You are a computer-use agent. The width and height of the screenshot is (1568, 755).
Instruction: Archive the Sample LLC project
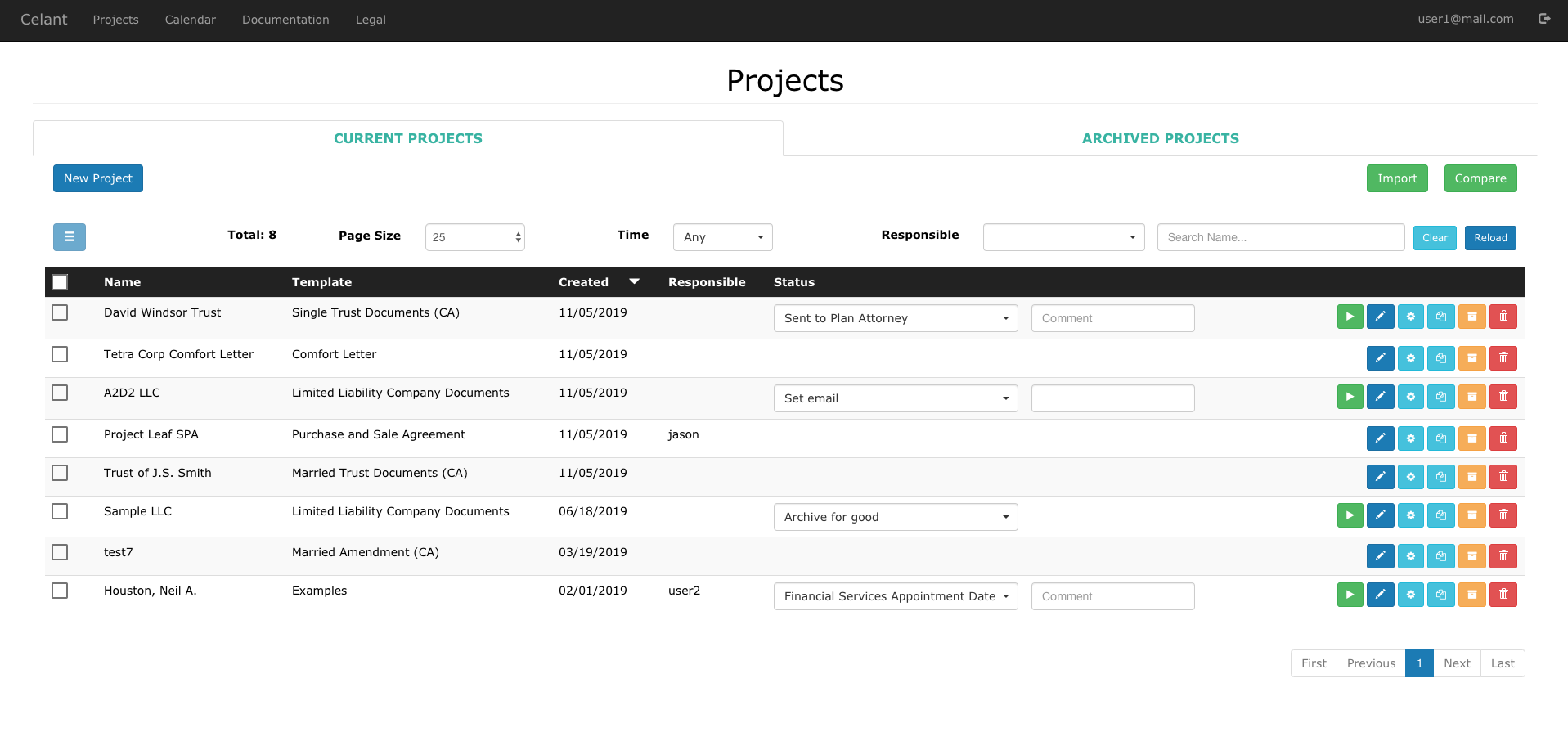[1471, 515]
